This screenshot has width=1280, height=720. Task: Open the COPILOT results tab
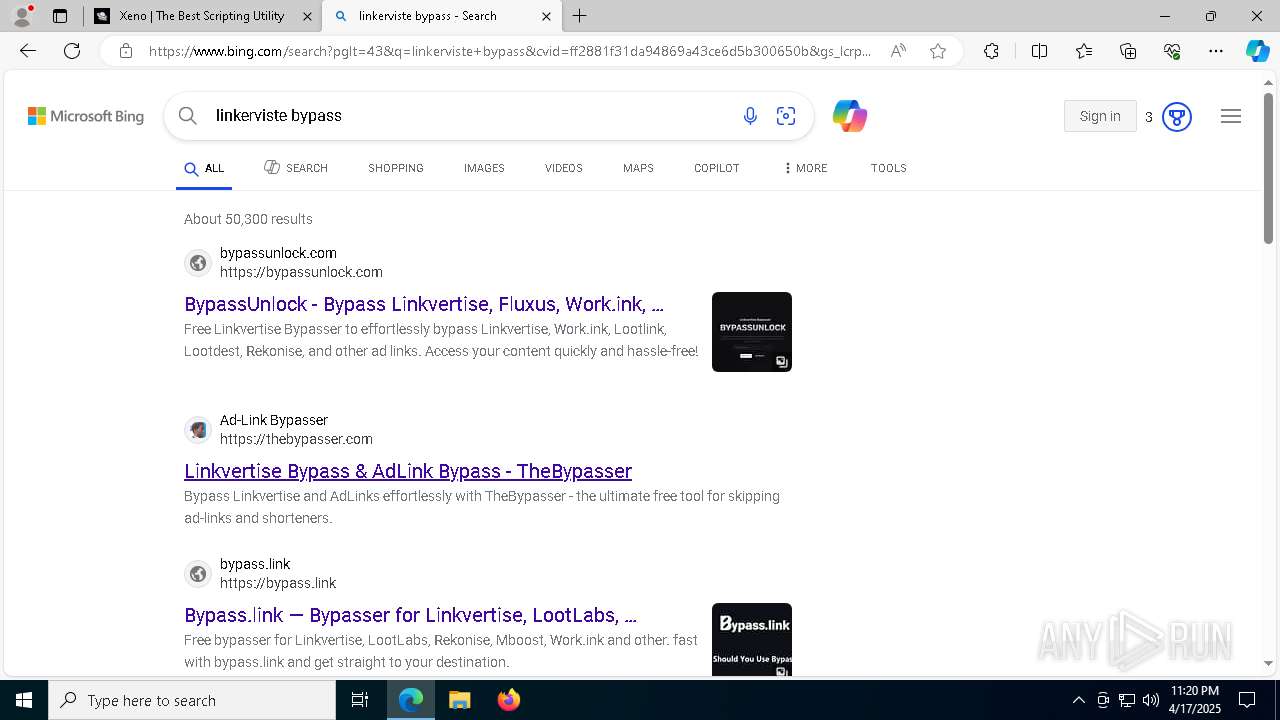[x=717, y=168]
